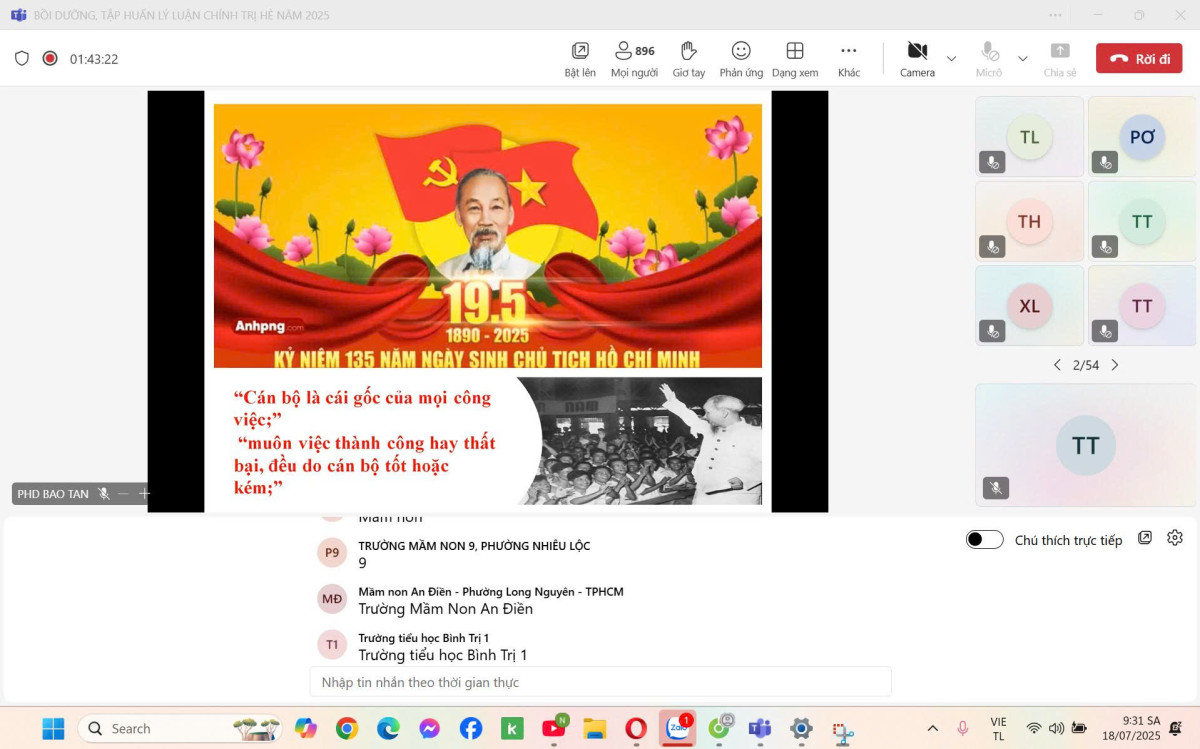Select the XL participant tile
Viewport: 1200px width, 749px height.
(x=1029, y=306)
